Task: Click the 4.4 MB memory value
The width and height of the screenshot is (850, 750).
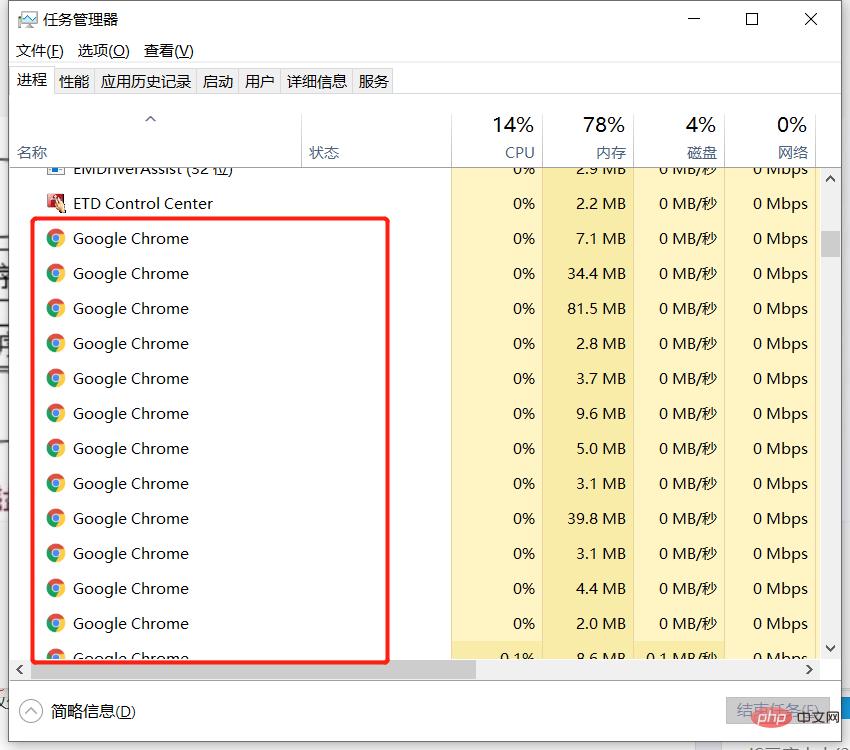Action: coord(601,589)
